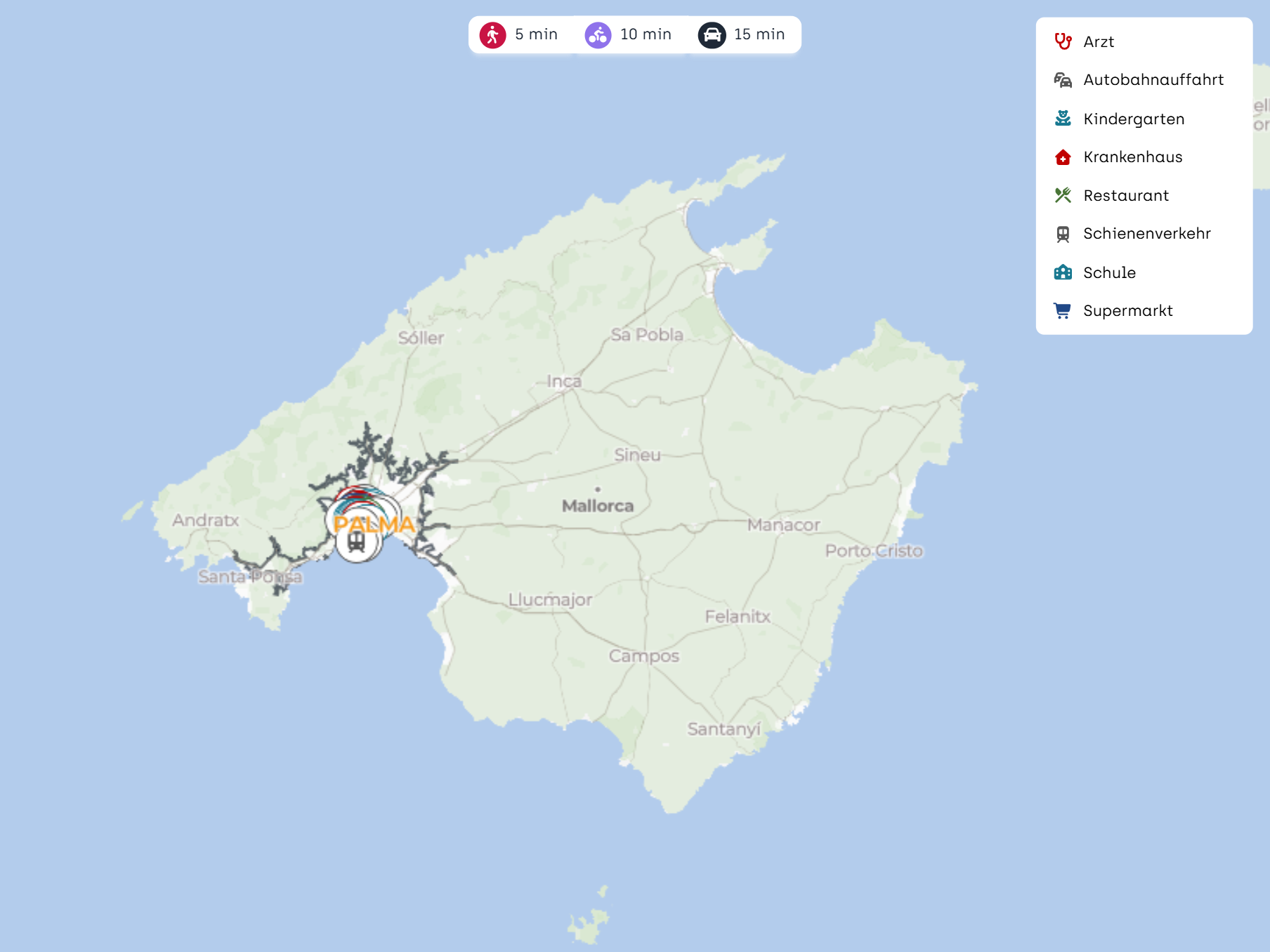Click the Schule building icon

tap(1063, 272)
